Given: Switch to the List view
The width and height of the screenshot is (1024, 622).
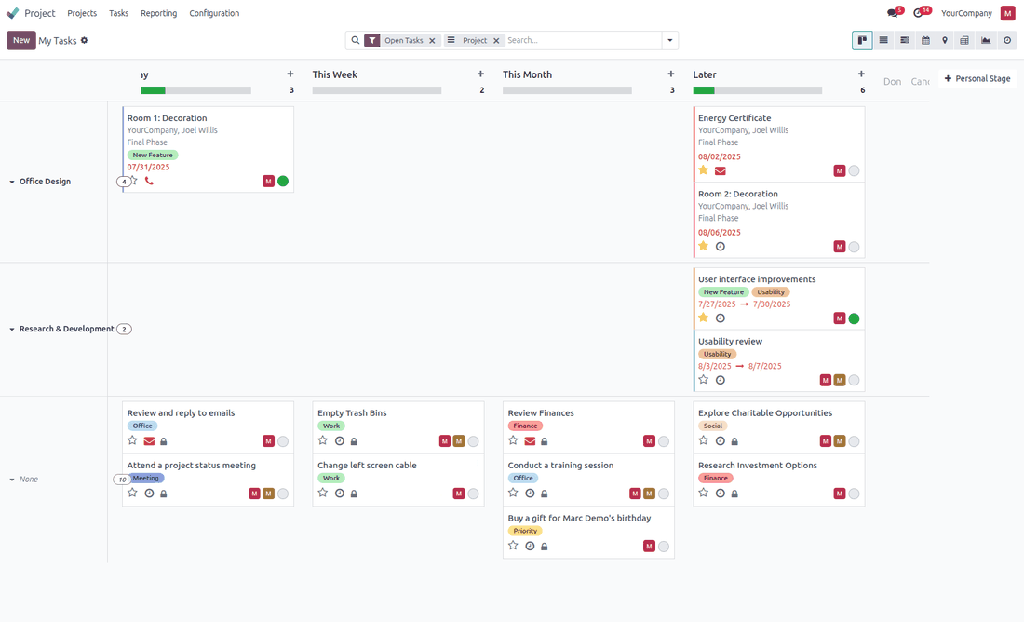Looking at the screenshot, I should (x=884, y=41).
